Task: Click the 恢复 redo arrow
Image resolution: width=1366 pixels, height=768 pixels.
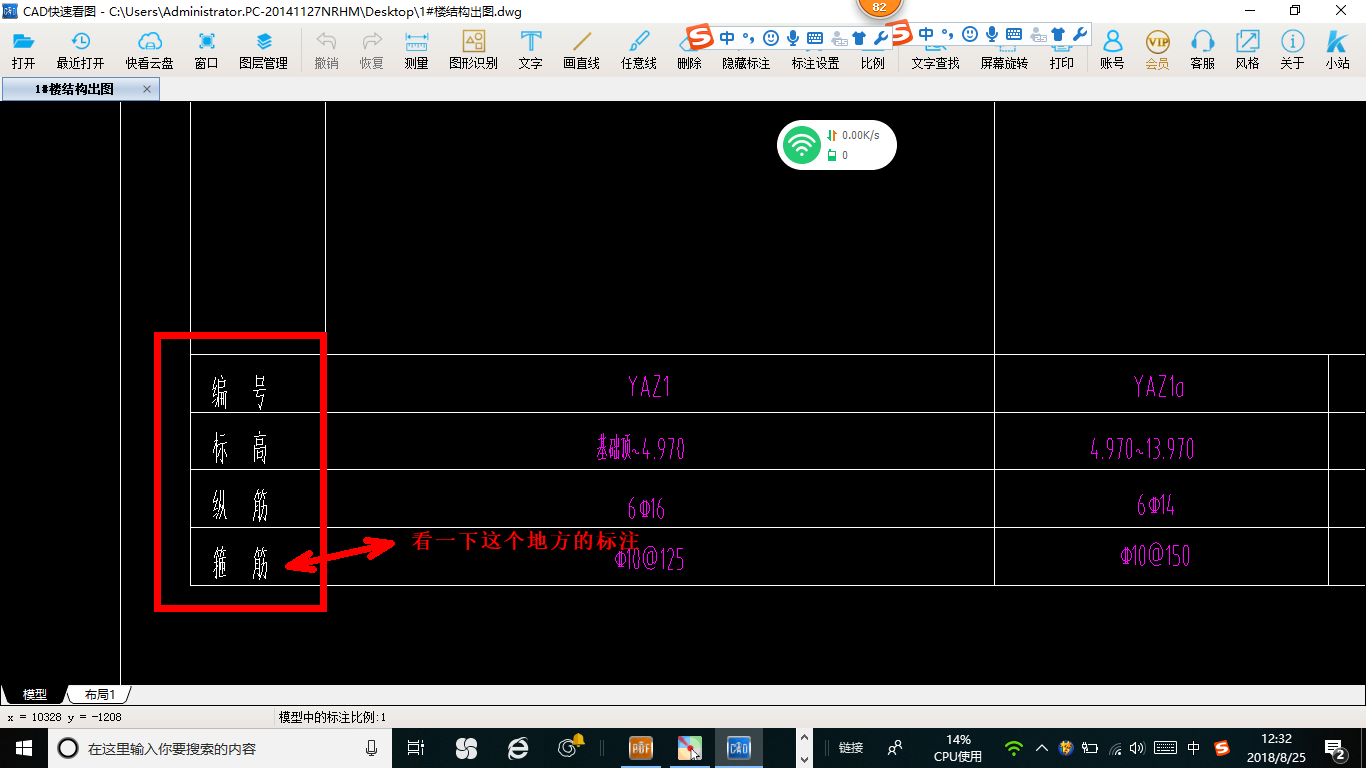Action: pos(371,50)
